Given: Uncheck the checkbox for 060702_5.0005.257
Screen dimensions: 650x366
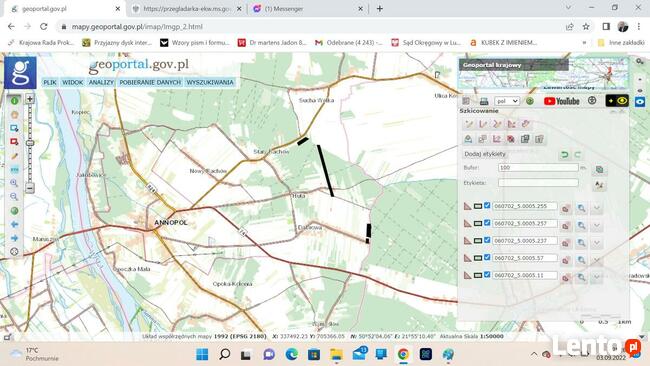Looking at the screenshot, I should click(487, 223).
